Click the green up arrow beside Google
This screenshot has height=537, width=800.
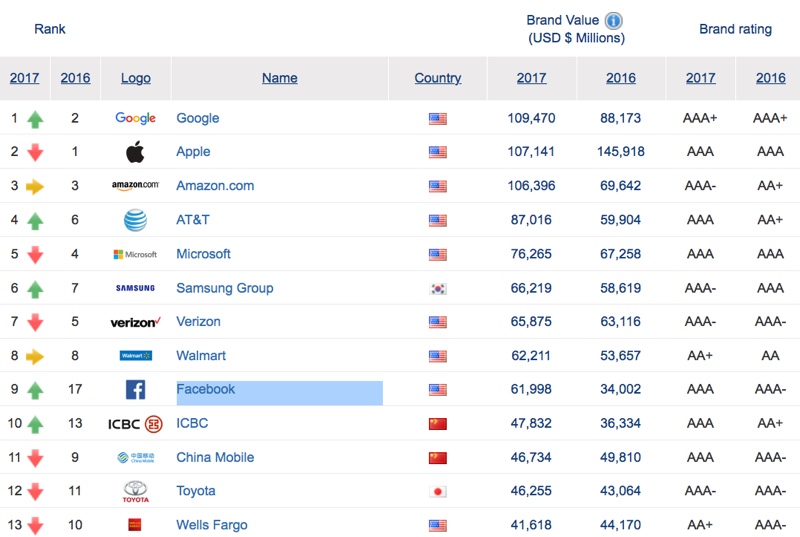coord(35,119)
